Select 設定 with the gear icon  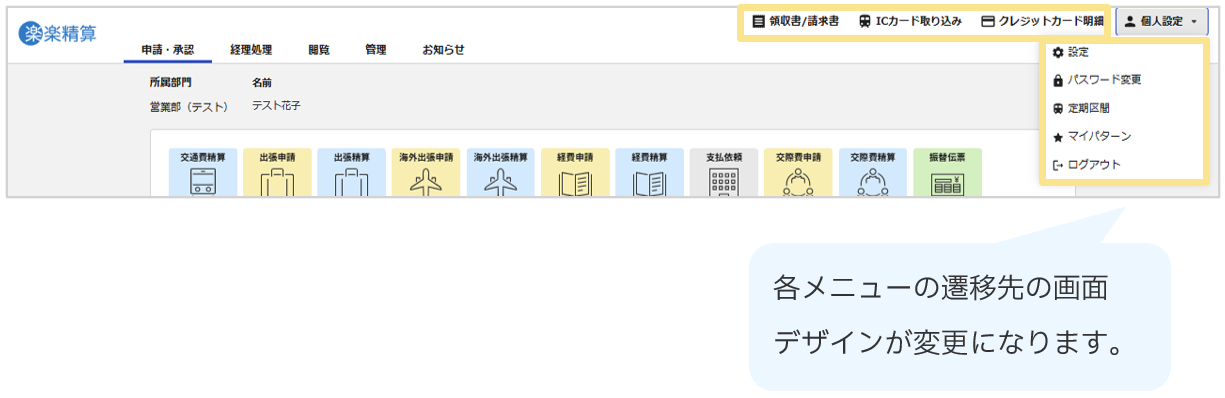pyautogui.click(x=1070, y=52)
